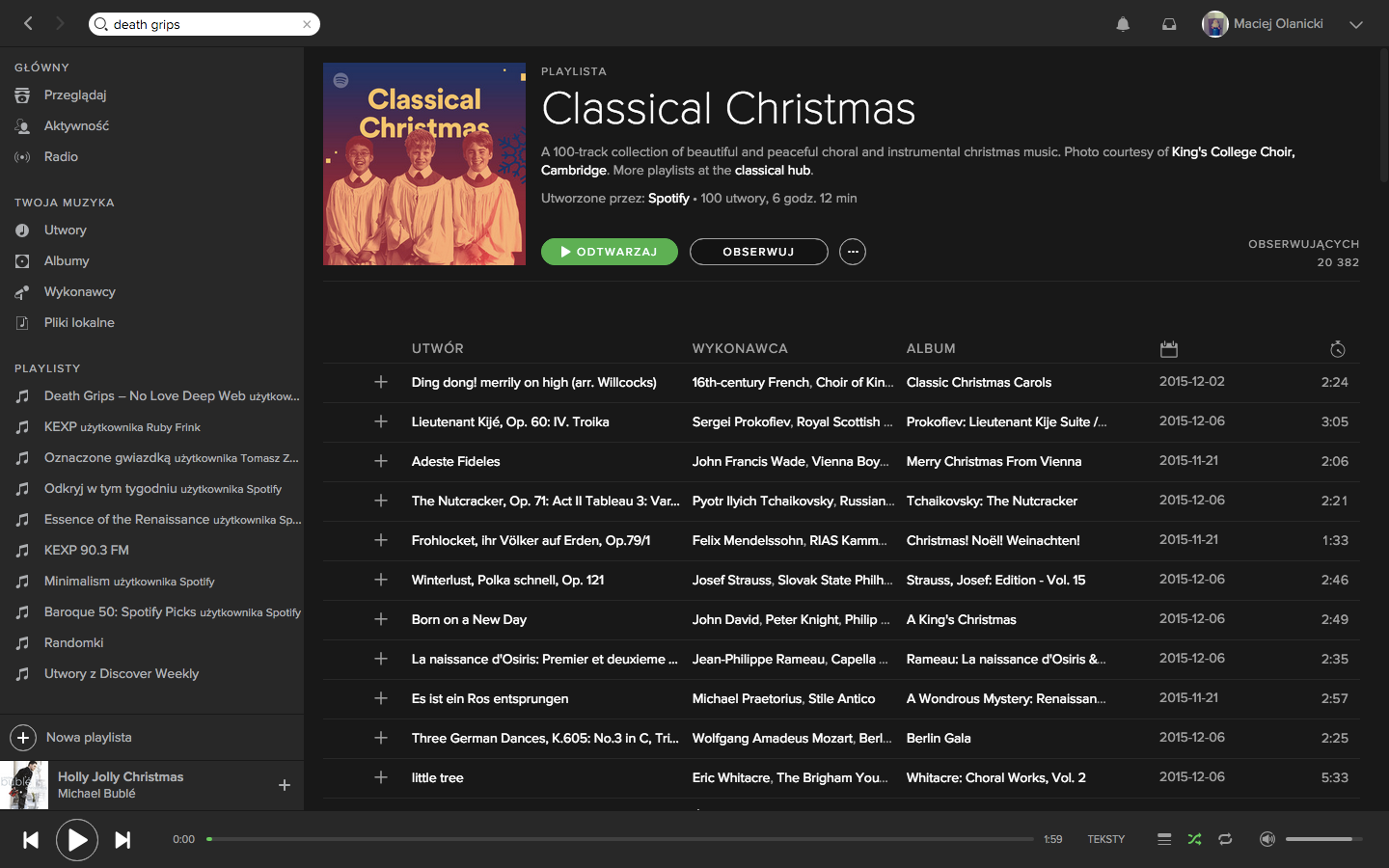Open Utwory under Twoja Muzyka
Screen dimensions: 1389x868
[66, 230]
